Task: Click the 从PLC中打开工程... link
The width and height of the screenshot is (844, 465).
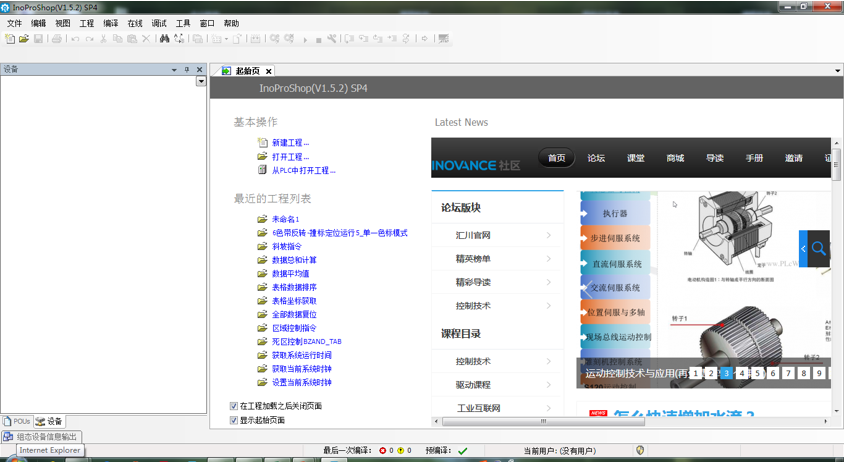Action: pos(304,170)
